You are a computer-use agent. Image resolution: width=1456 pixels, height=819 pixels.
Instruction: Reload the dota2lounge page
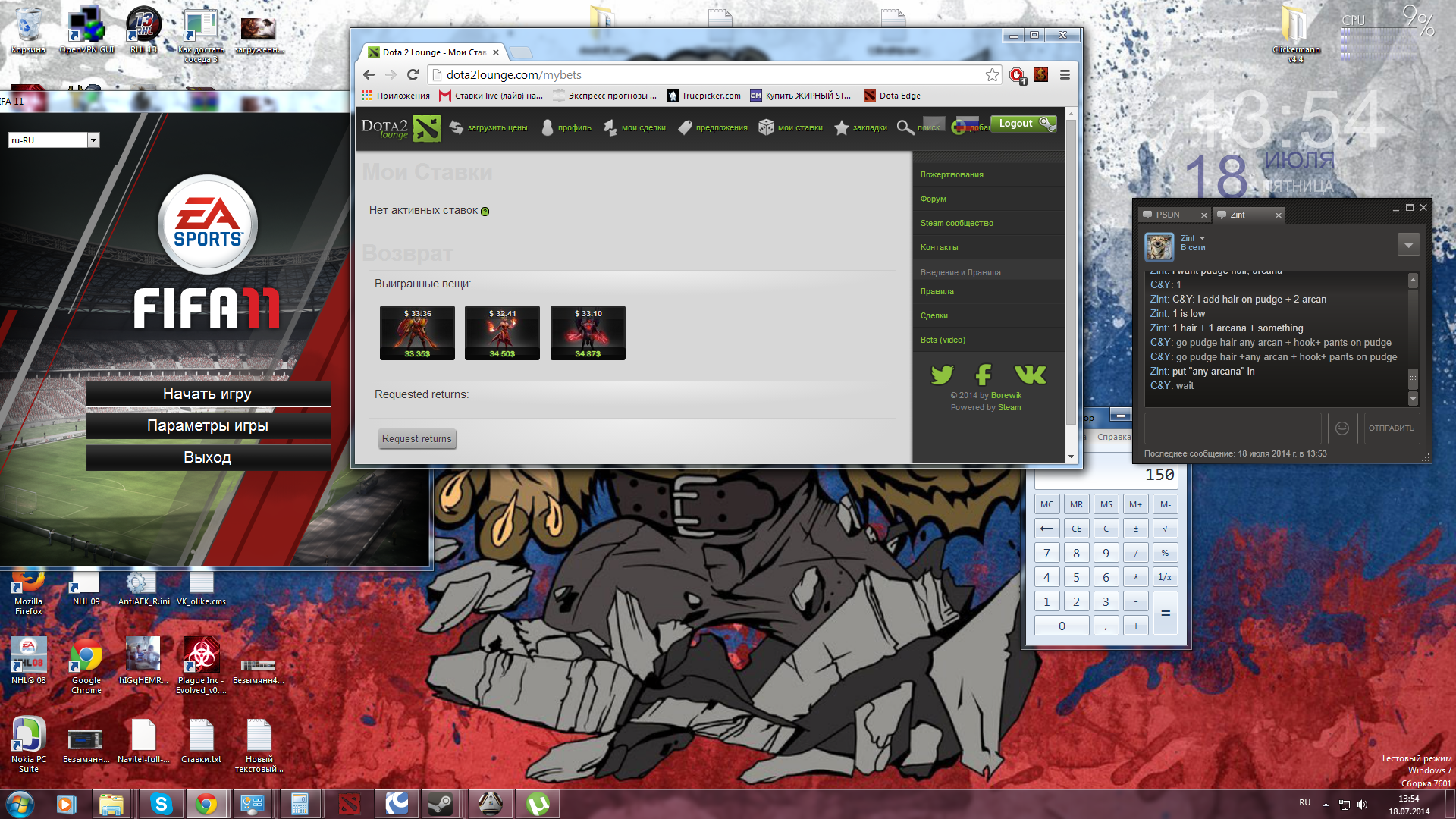click(x=413, y=74)
